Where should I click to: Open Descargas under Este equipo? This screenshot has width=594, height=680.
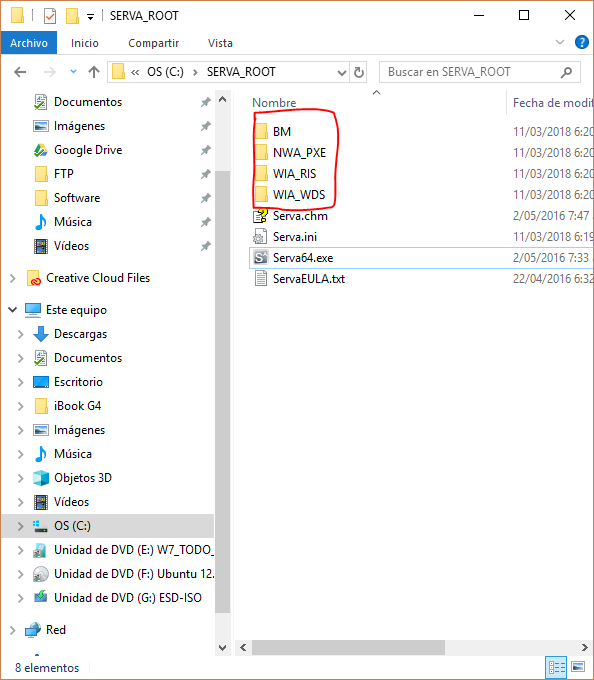click(80, 334)
